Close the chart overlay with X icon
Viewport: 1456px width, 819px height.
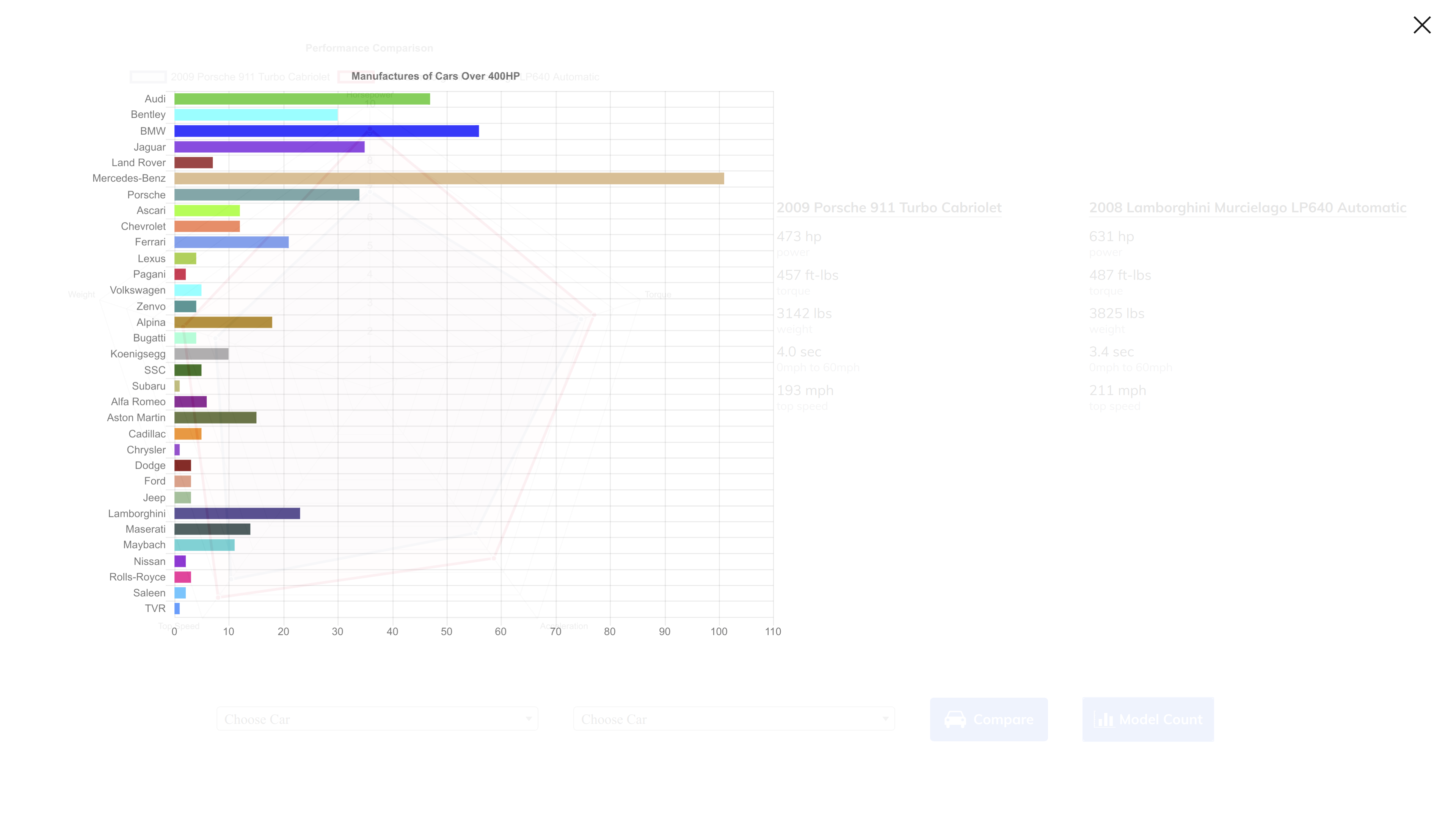(1421, 25)
